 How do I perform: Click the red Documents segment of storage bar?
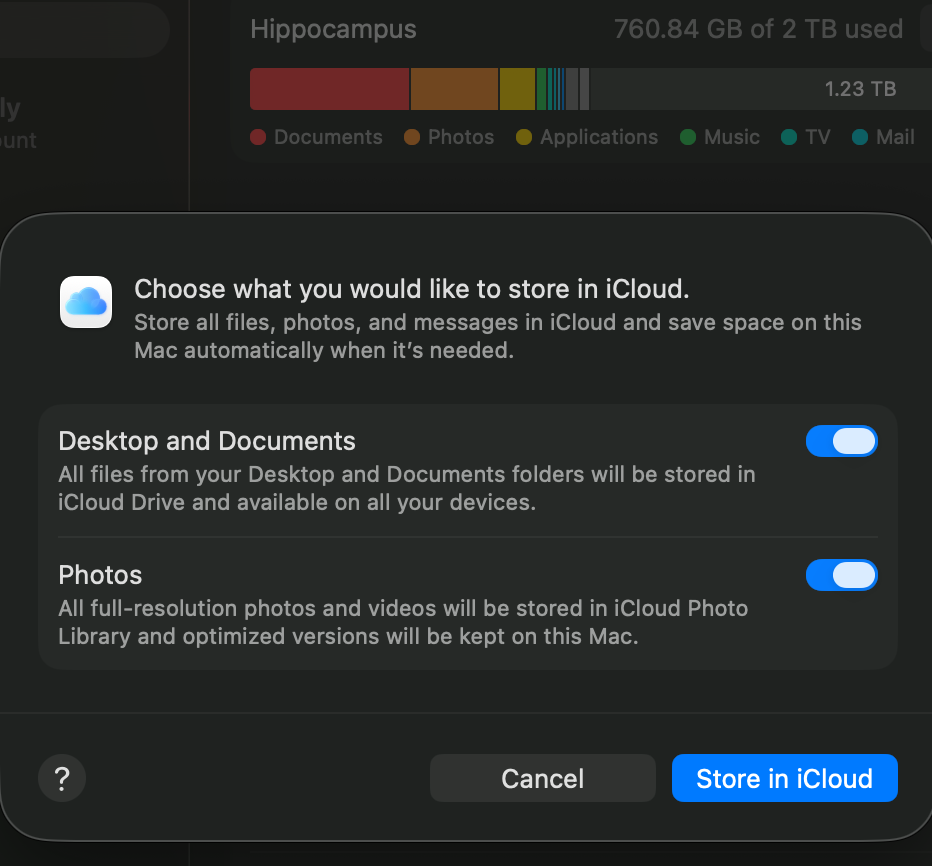click(x=329, y=89)
